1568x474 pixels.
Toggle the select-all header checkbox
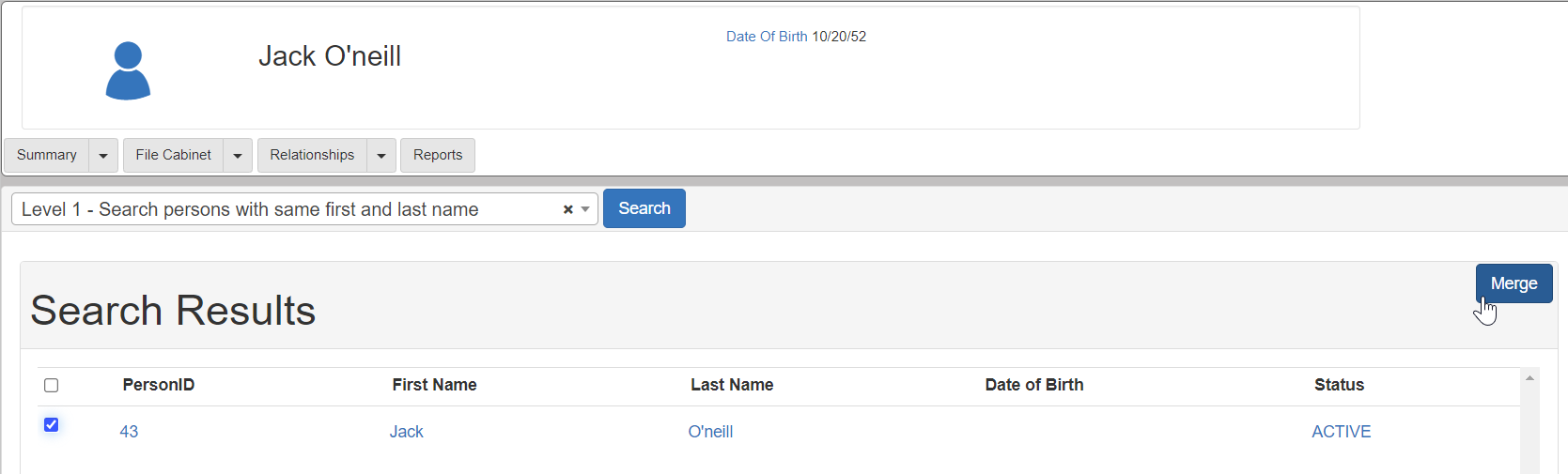click(52, 385)
